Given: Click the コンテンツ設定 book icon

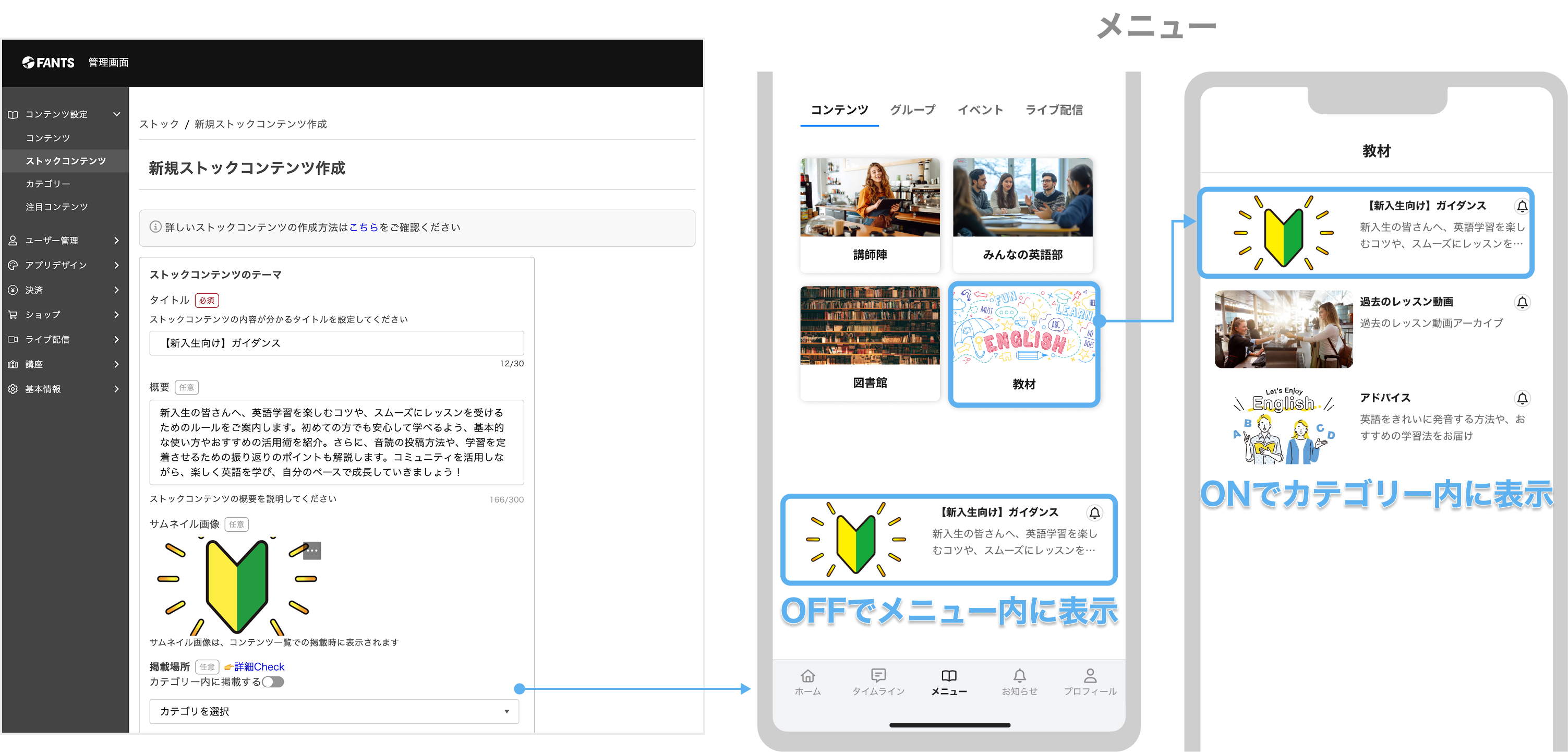Looking at the screenshot, I should [13, 114].
